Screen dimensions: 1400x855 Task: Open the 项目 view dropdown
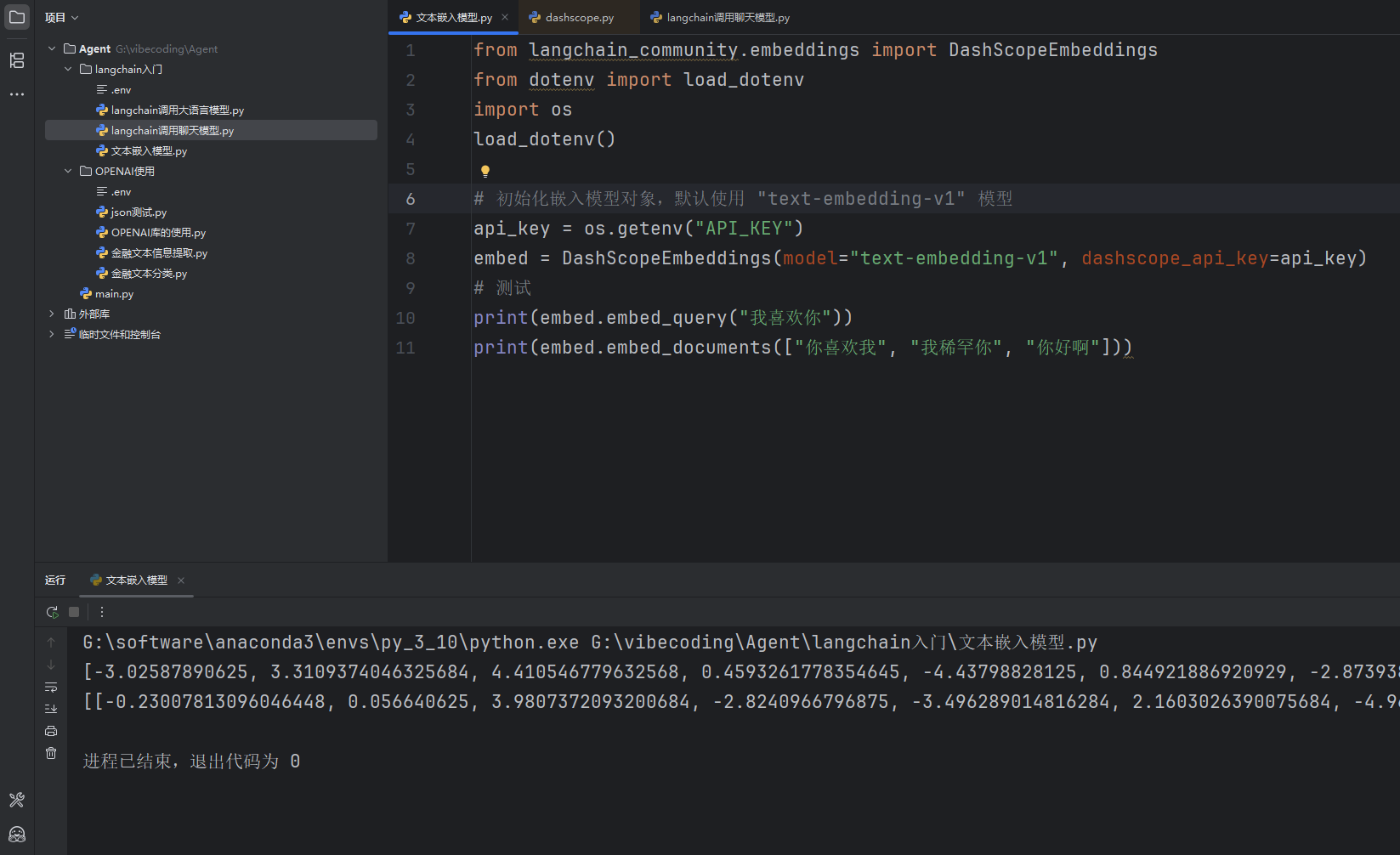(x=62, y=17)
